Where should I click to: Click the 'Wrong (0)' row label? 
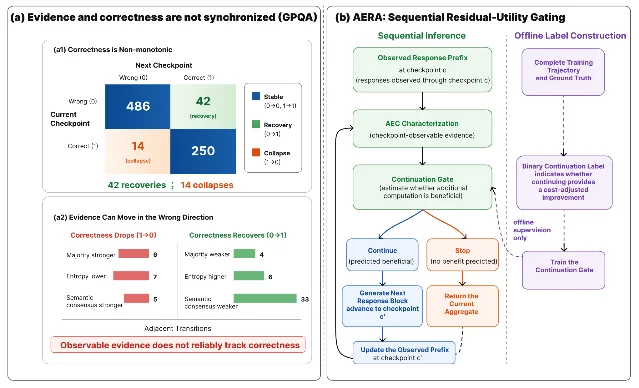pyautogui.click(x=83, y=101)
